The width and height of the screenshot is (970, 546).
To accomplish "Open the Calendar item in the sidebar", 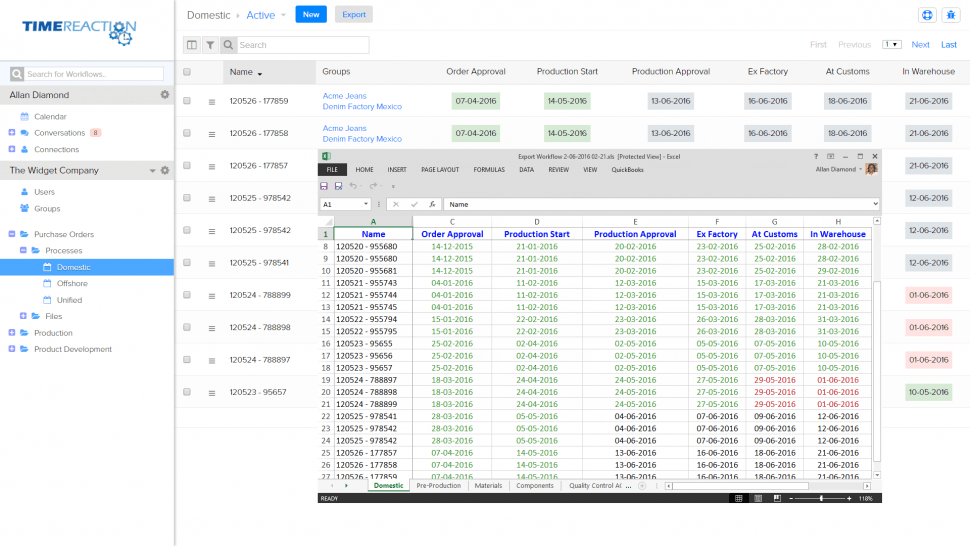I will pyautogui.click(x=50, y=116).
